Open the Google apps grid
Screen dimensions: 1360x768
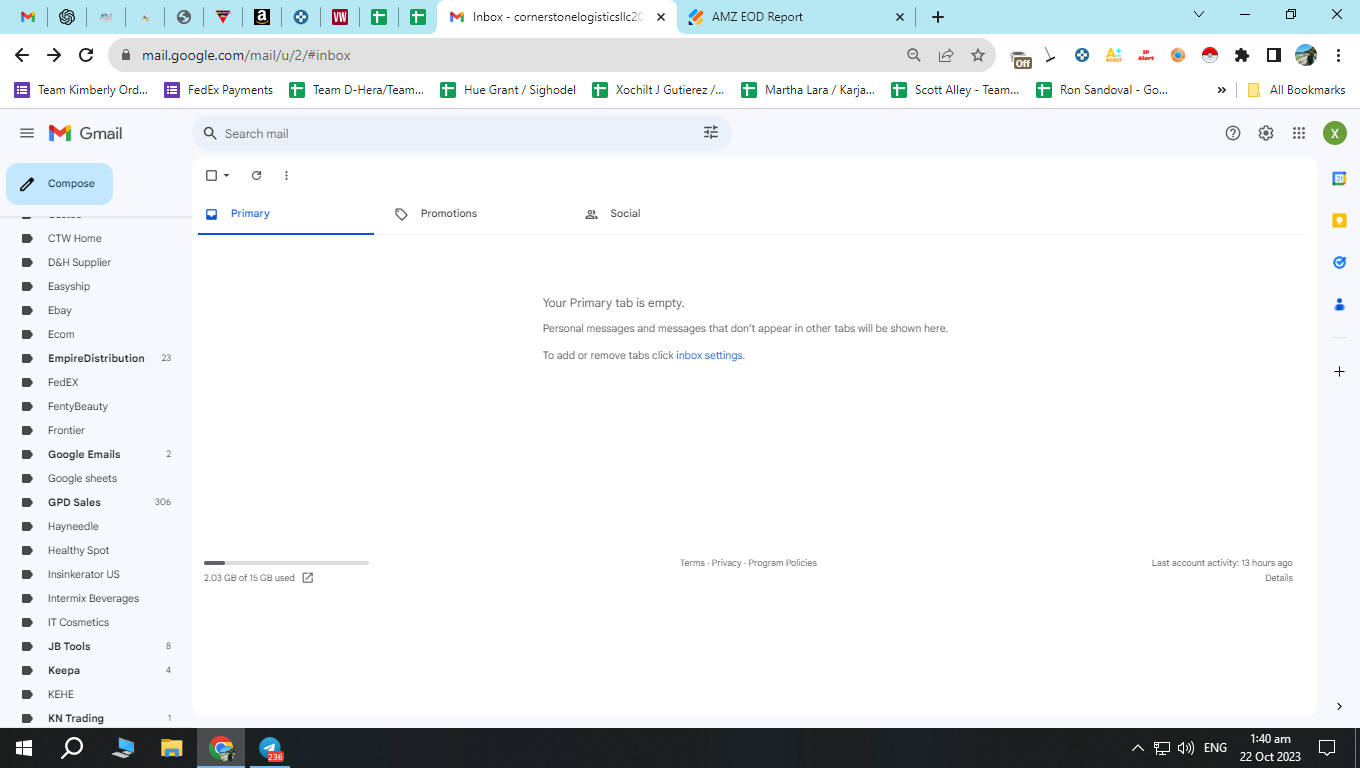1299,133
